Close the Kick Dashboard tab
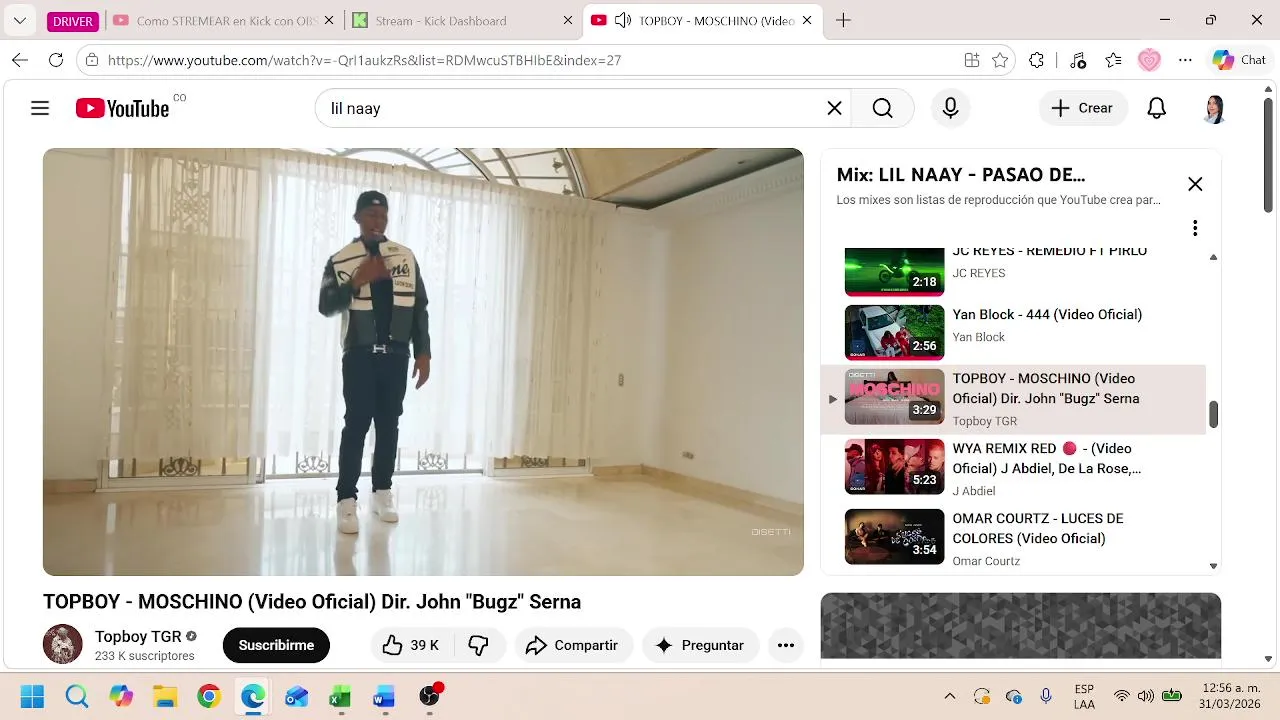 pyautogui.click(x=568, y=20)
